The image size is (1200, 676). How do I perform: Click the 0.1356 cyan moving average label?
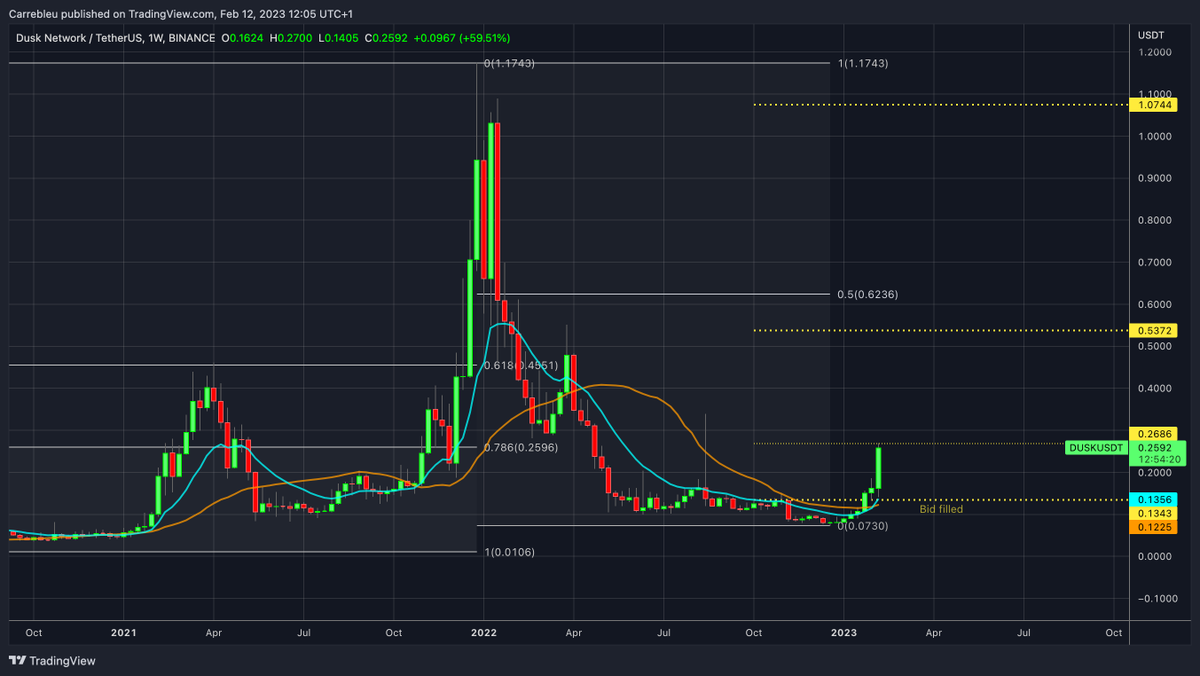pyautogui.click(x=1154, y=499)
